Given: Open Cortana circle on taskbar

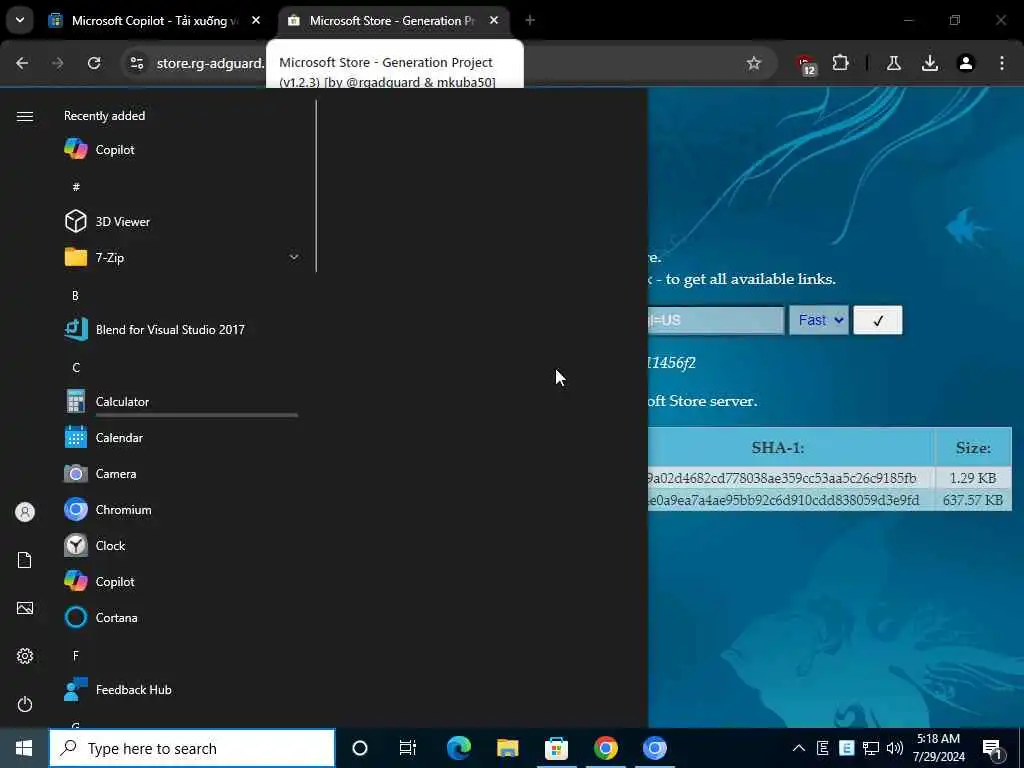Looking at the screenshot, I should coord(360,748).
